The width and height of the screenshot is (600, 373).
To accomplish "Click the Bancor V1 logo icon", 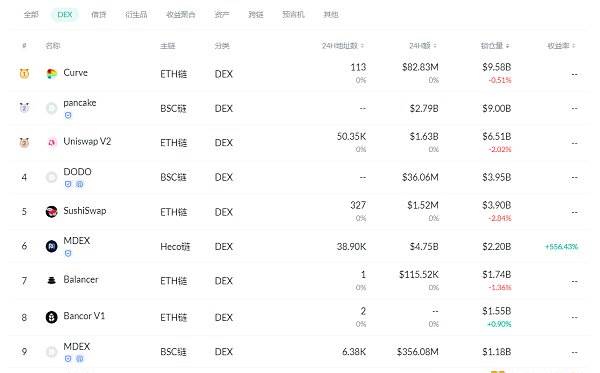I will (x=51, y=317).
